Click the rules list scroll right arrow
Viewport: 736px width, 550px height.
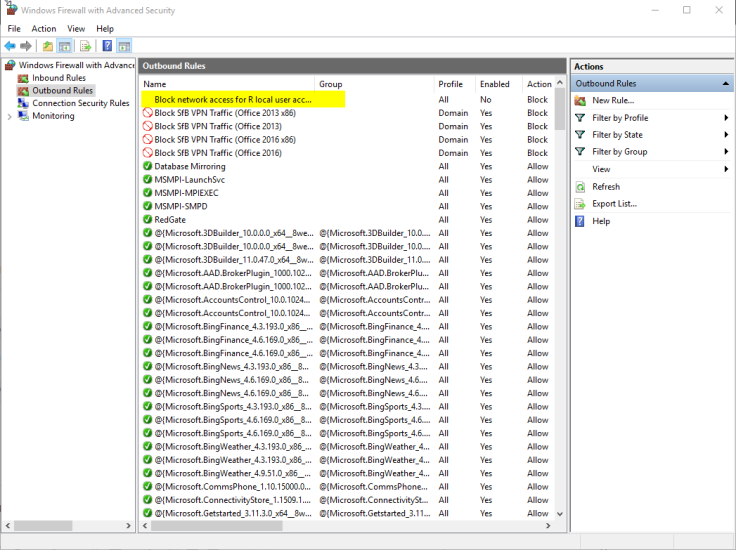(x=548, y=526)
